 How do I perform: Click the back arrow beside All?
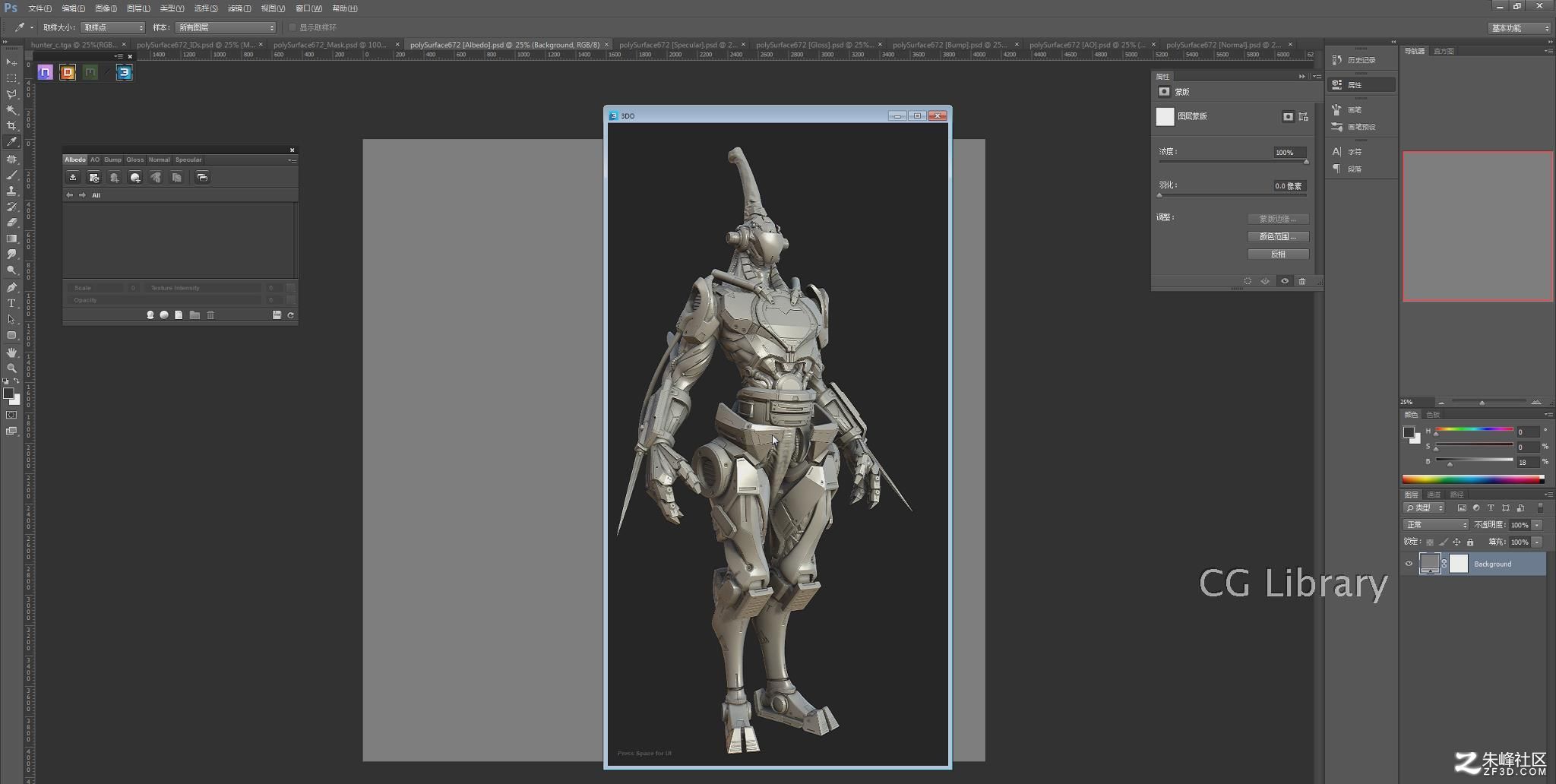(x=70, y=195)
